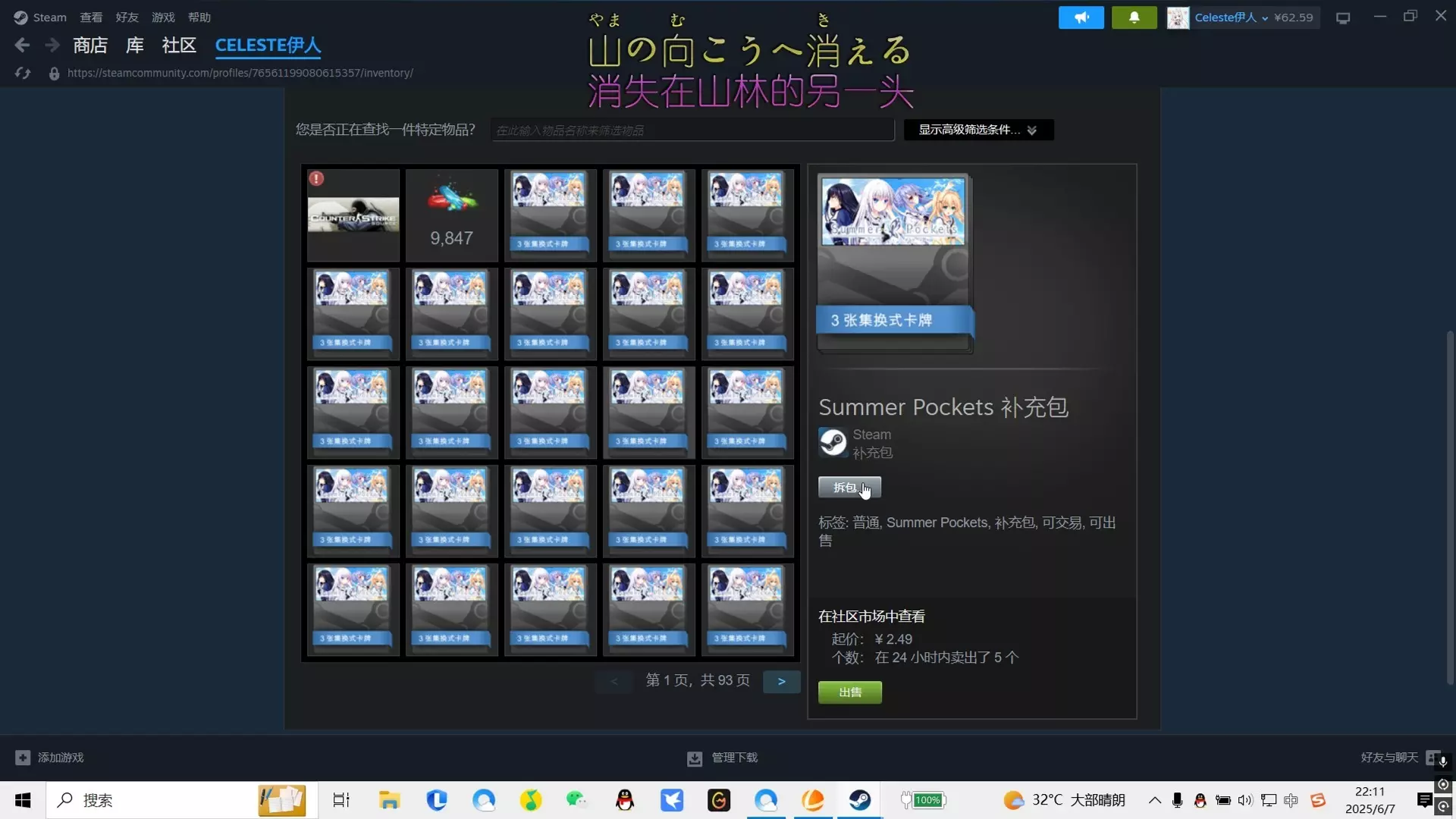1456x819 pixels.
Task: Click 添加游戏 at bottom left
Action: (61, 758)
